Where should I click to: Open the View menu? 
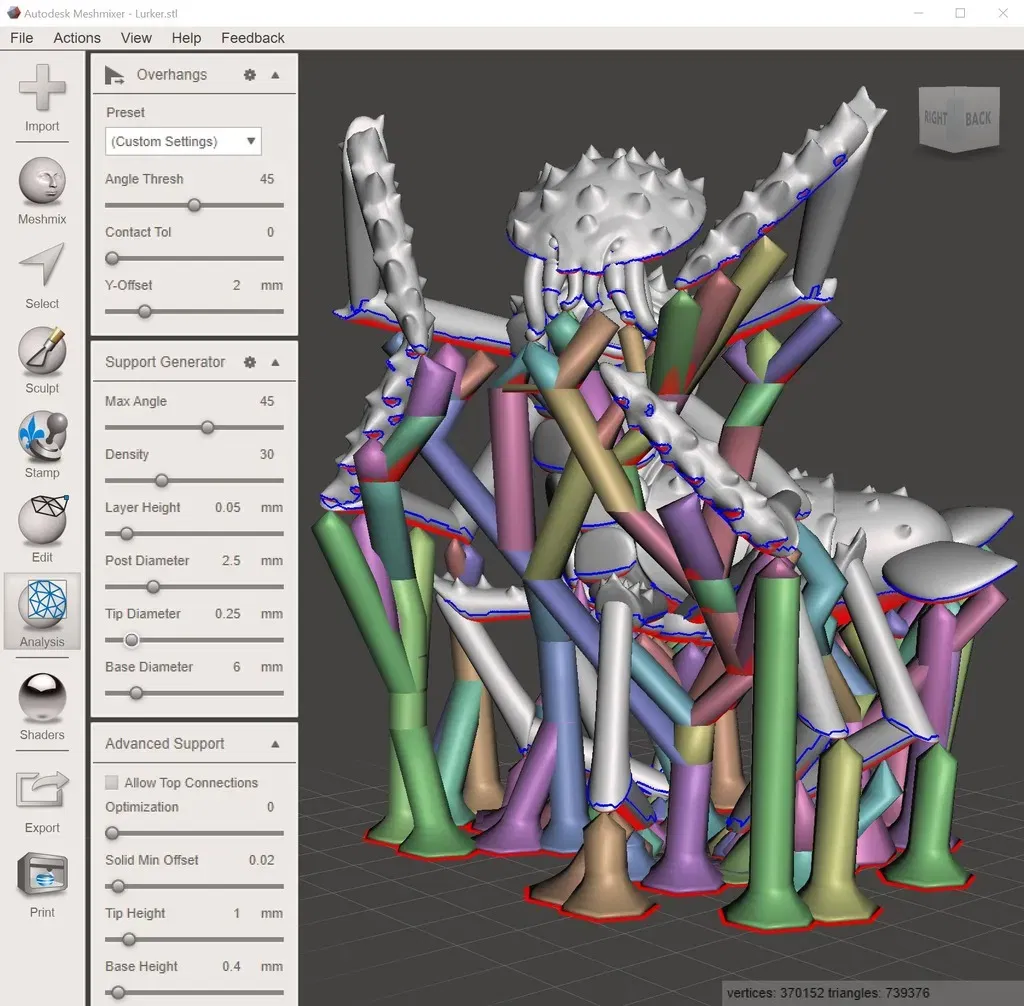click(136, 38)
